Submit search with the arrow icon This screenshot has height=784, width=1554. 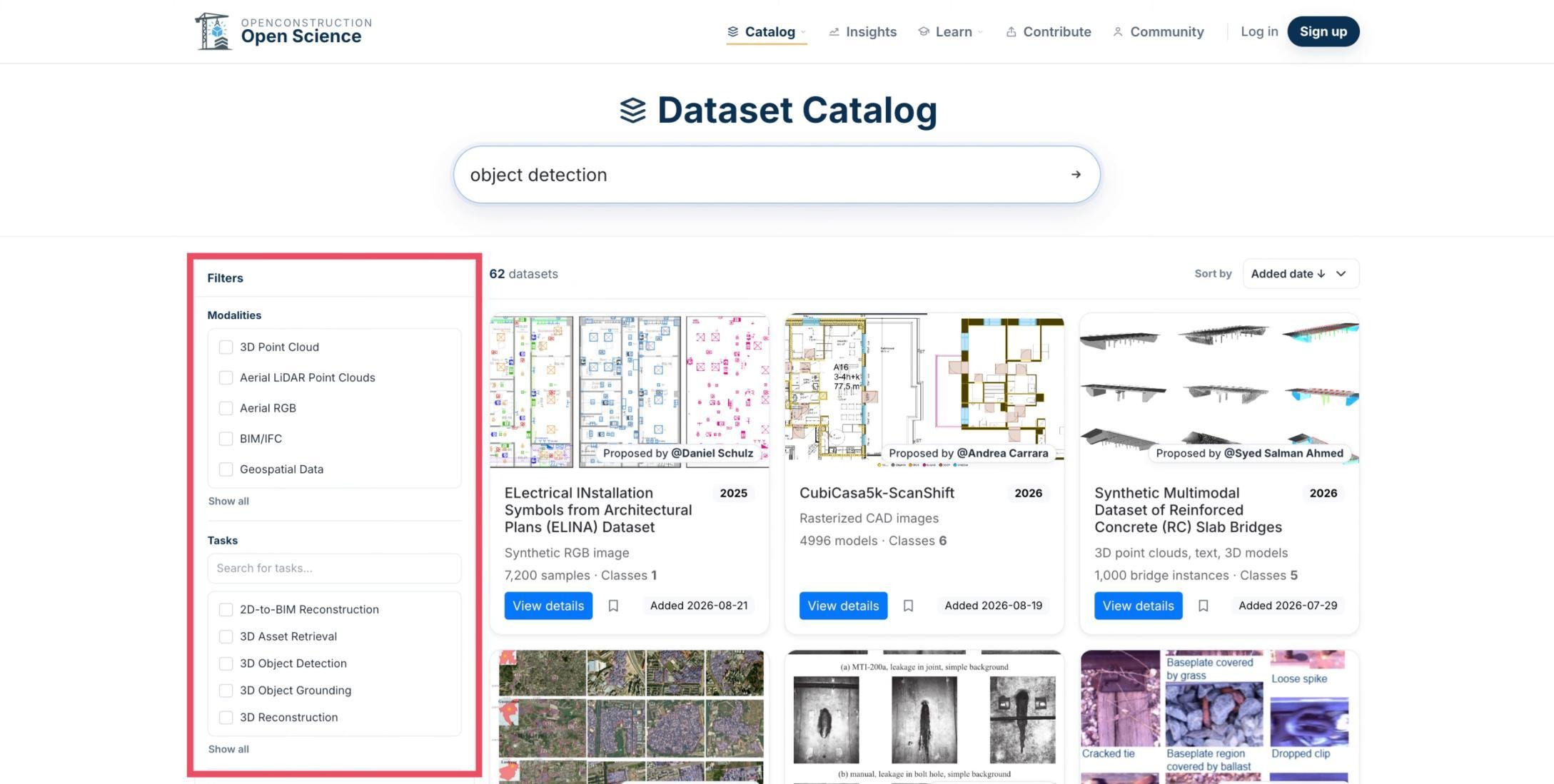click(x=1076, y=175)
